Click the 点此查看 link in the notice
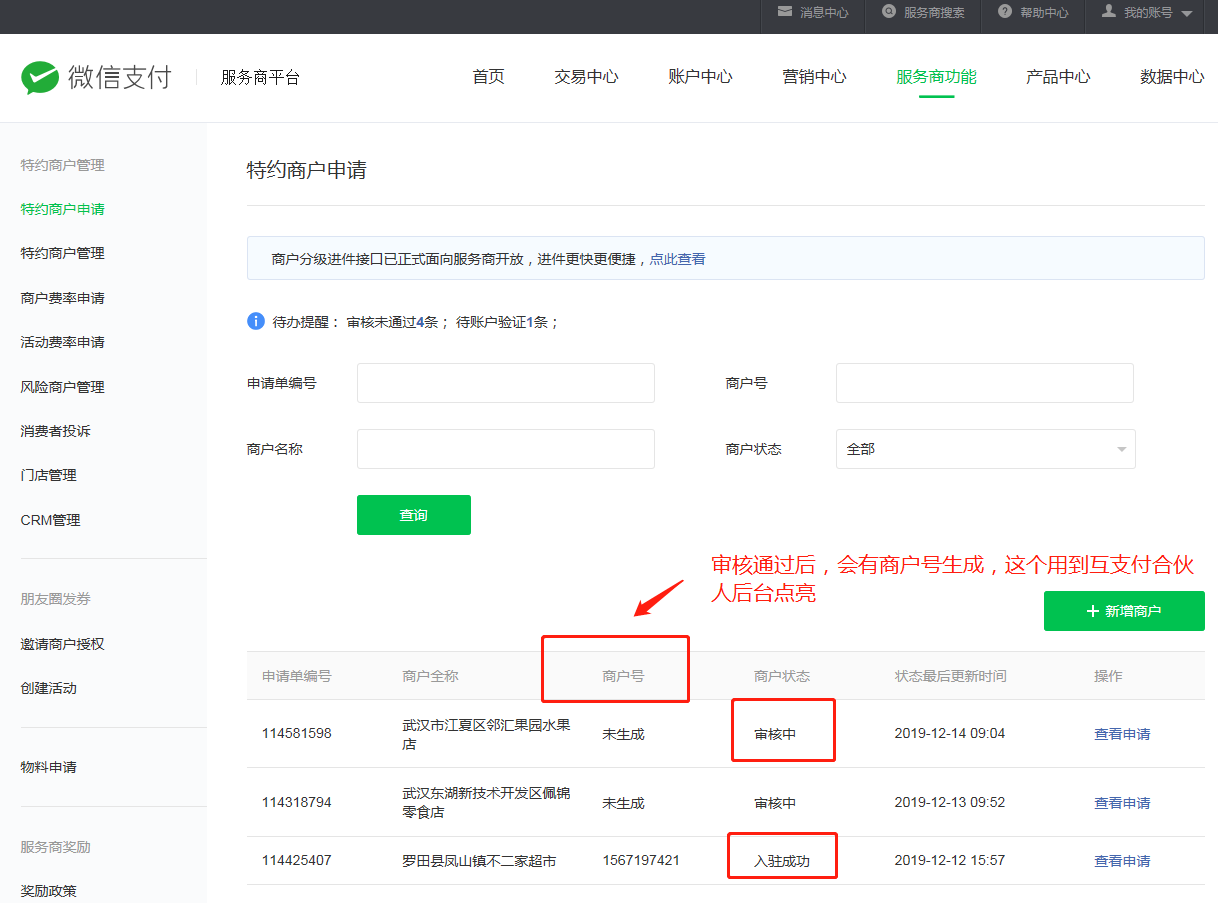Viewport: 1218px width, 903px height. point(677,259)
